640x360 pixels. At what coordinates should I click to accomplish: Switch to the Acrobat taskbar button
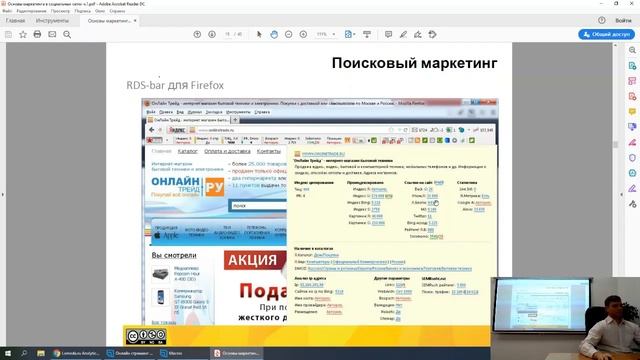pyautogui.click(x=237, y=353)
